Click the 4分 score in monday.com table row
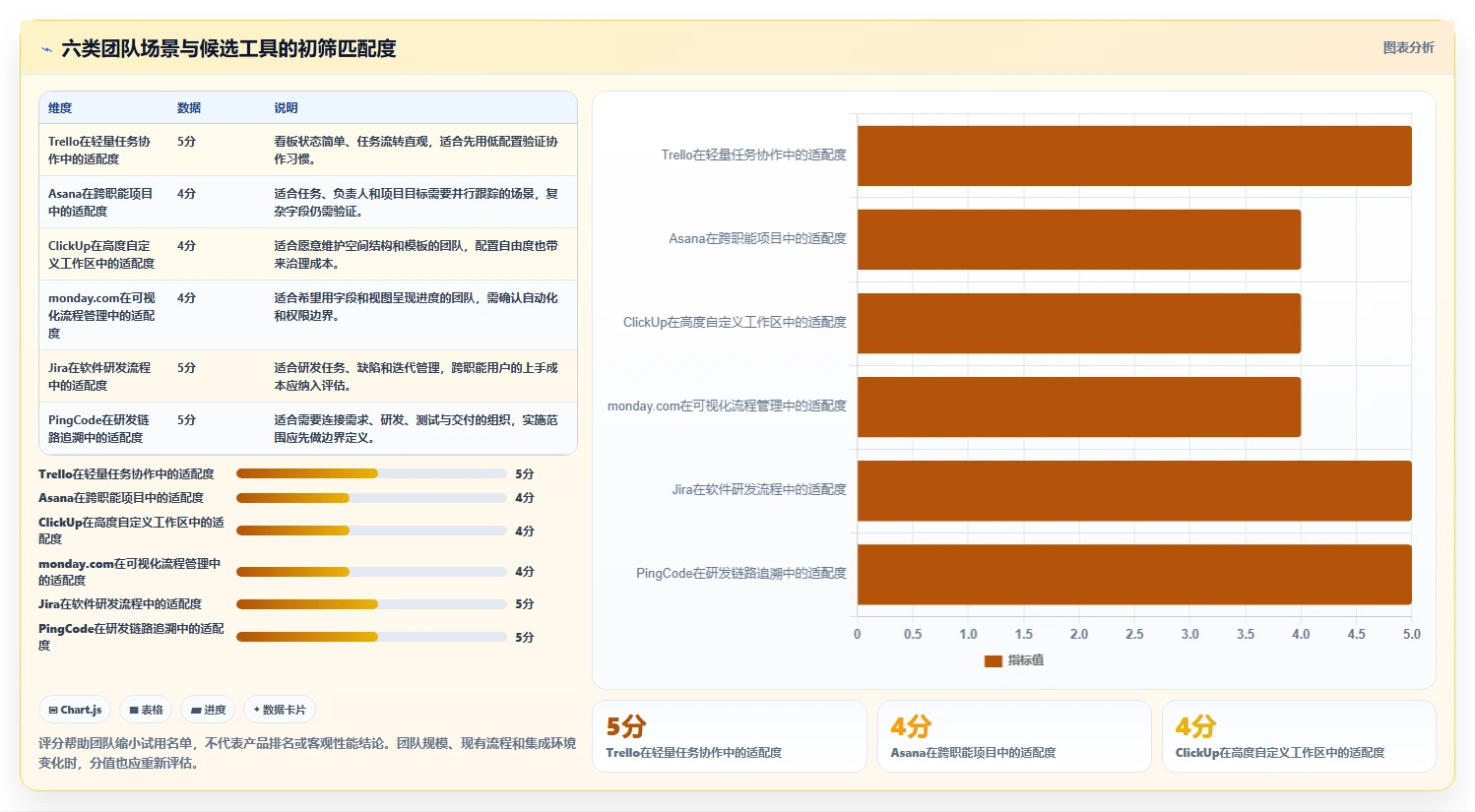 pos(186,298)
